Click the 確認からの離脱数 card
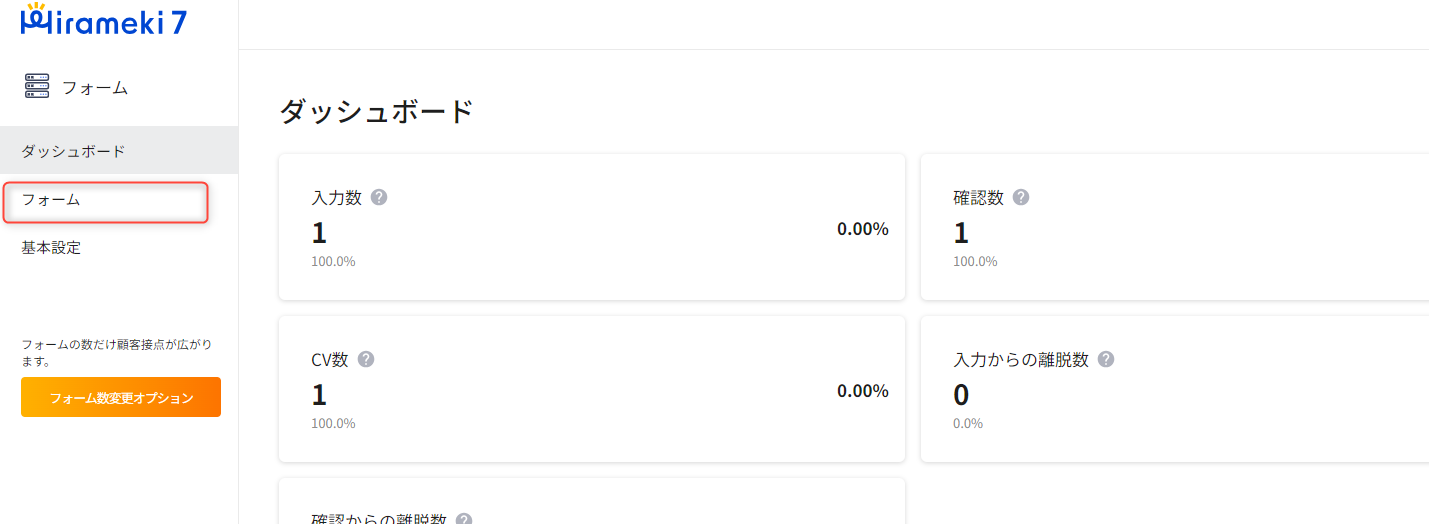 pyautogui.click(x=592, y=501)
